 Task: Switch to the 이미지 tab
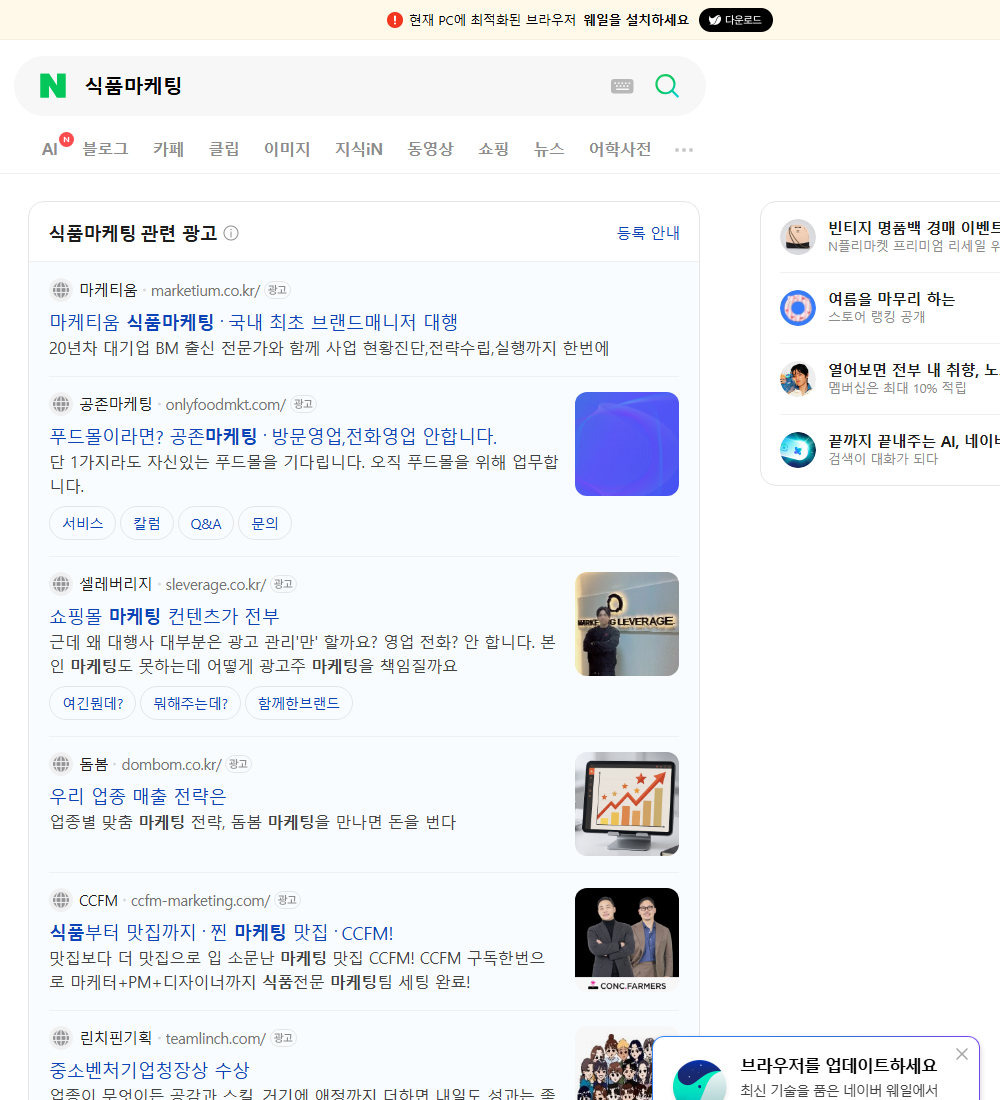(x=287, y=149)
